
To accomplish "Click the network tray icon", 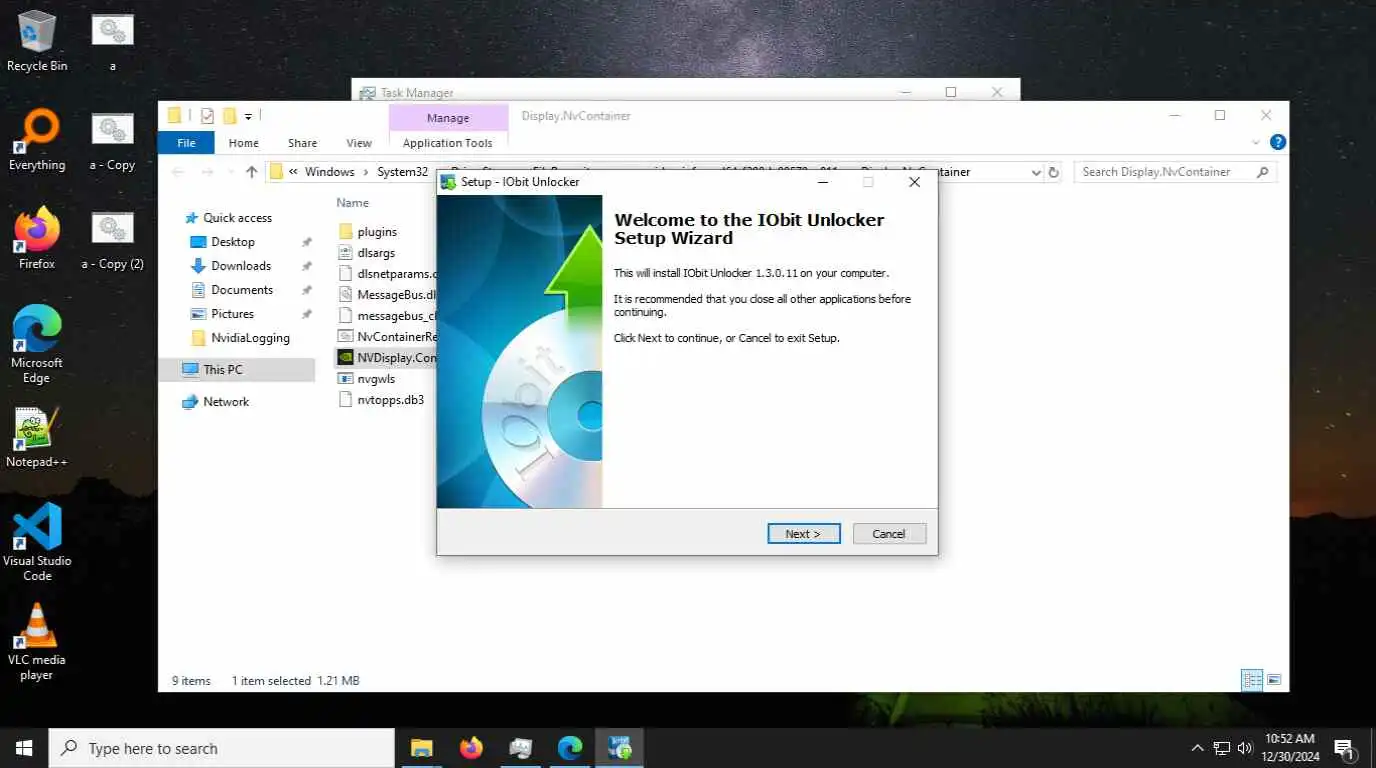I will (1221, 748).
